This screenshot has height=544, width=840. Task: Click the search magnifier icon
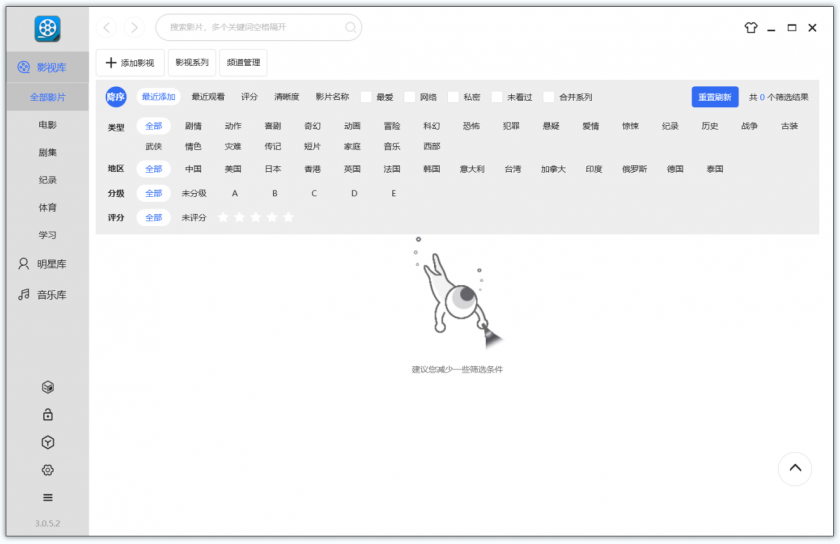coord(350,28)
